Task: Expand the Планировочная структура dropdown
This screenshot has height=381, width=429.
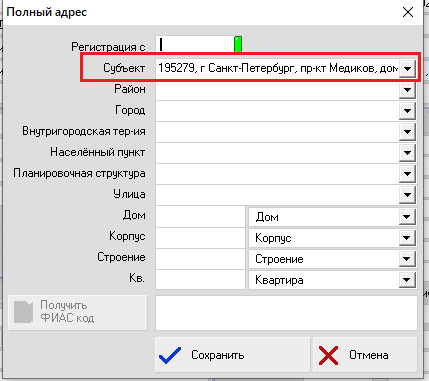Action: (407, 174)
